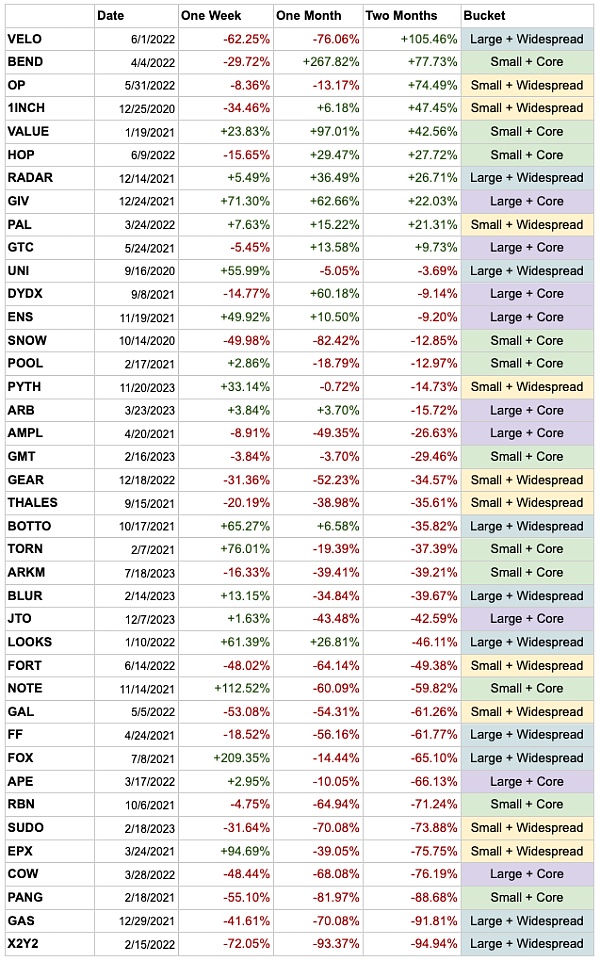Select the FOX one week +209.35% cell
Viewport: 600px width, 961px height.
pyautogui.click(x=238, y=758)
